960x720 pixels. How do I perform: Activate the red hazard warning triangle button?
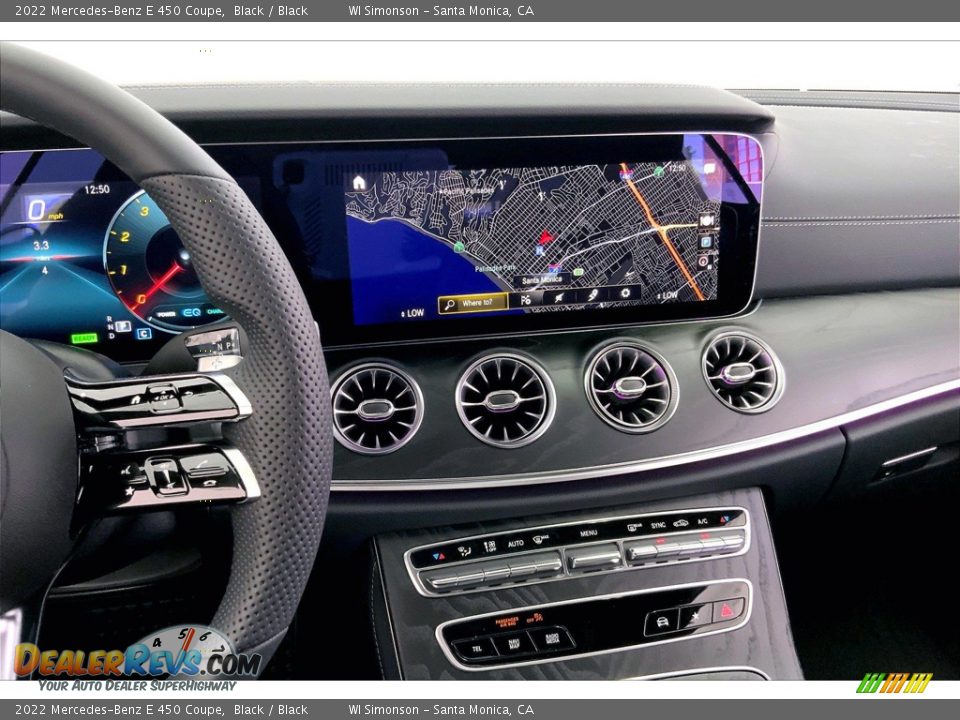point(728,610)
